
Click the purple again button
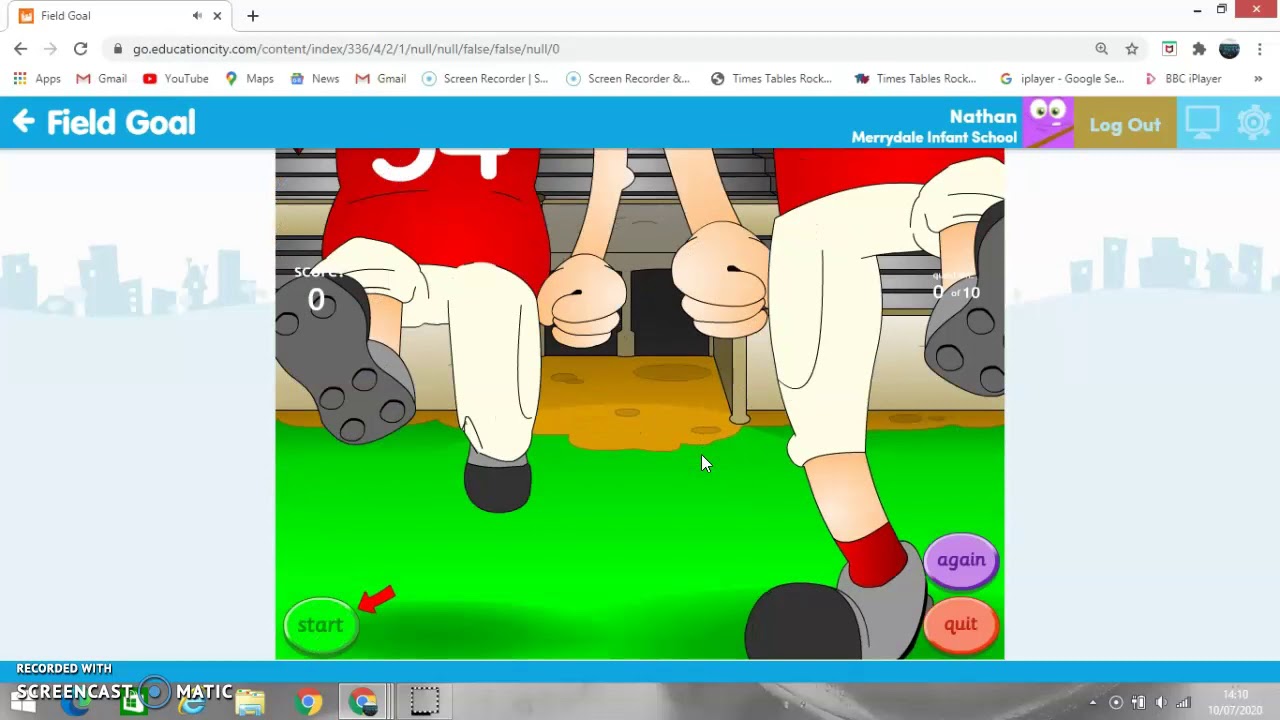(x=961, y=560)
